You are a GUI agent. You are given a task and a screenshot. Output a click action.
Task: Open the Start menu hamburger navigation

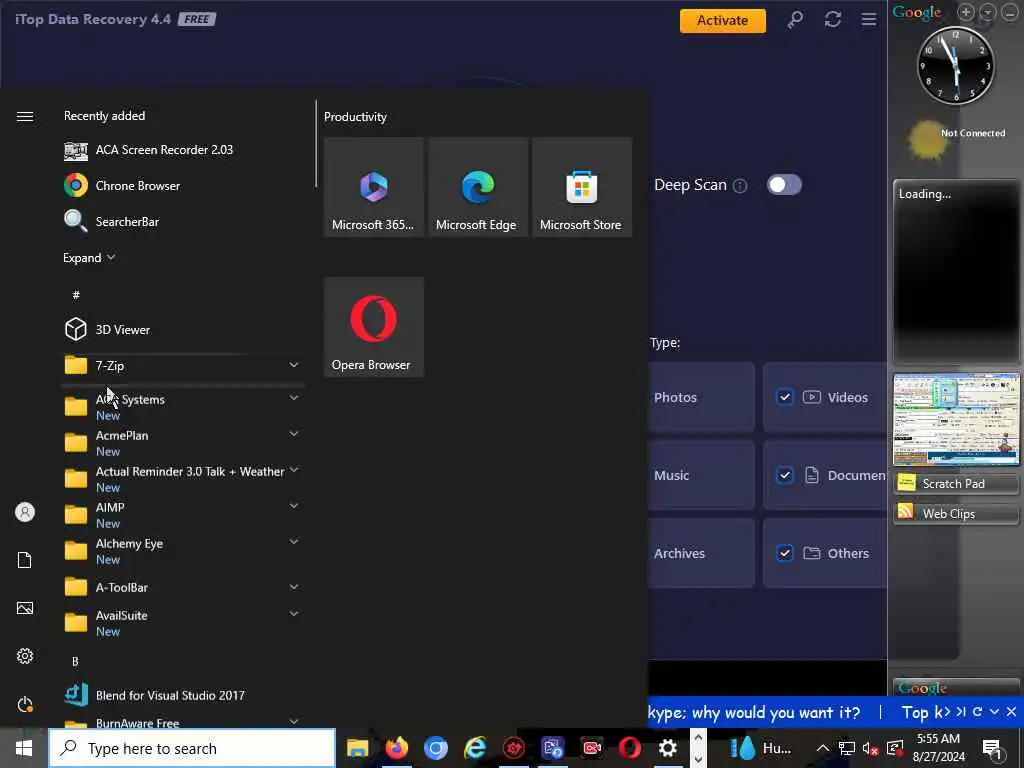tap(25, 116)
